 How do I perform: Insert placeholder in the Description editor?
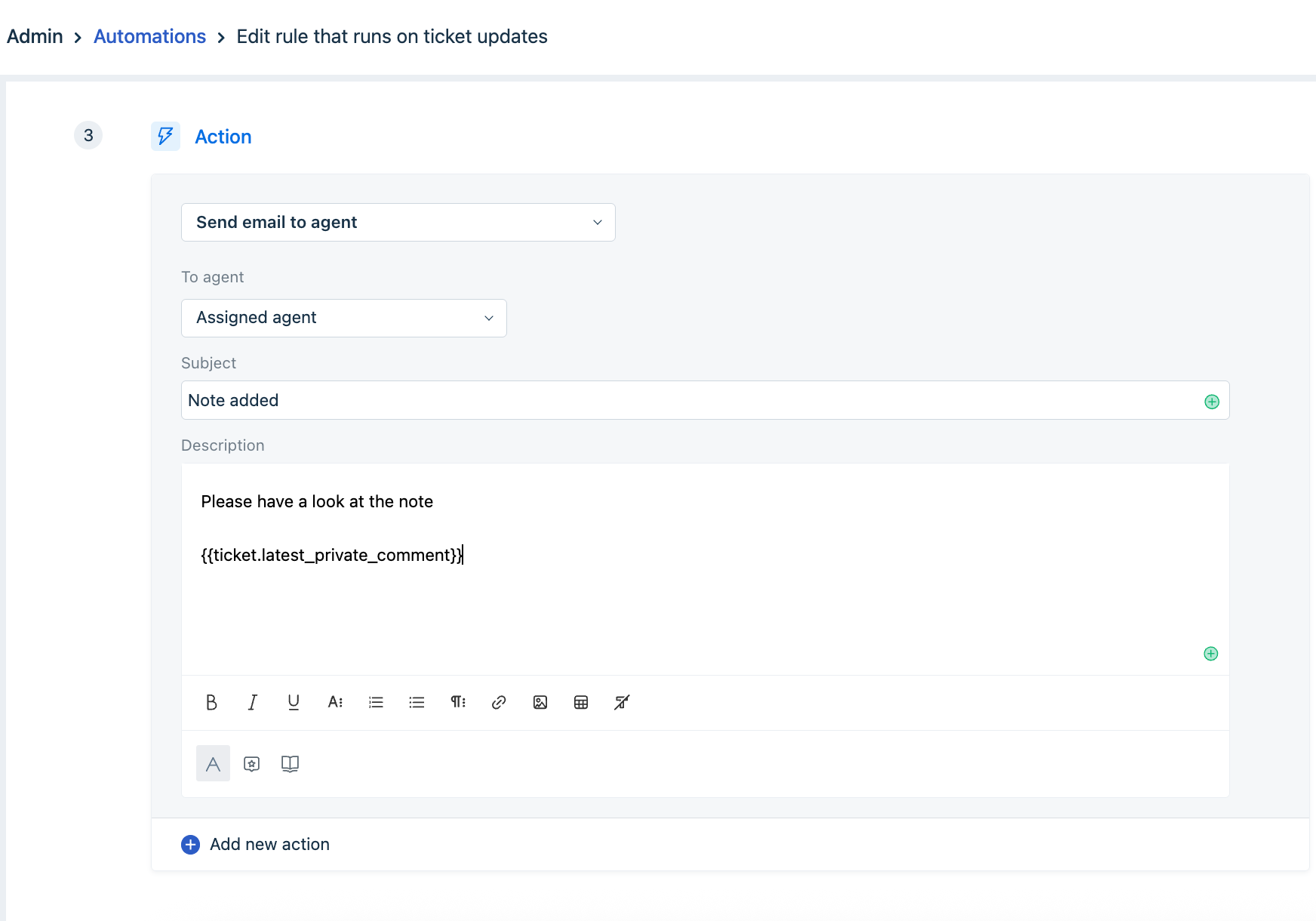1211,654
